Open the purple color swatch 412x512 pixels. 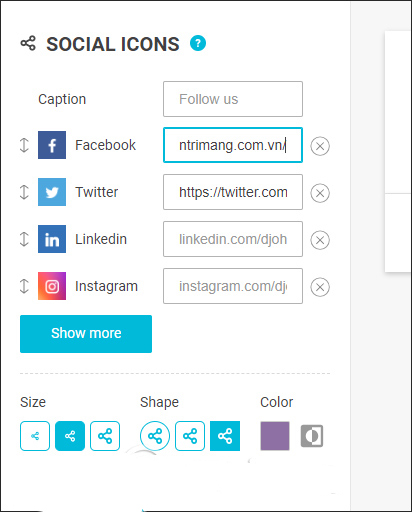point(275,436)
